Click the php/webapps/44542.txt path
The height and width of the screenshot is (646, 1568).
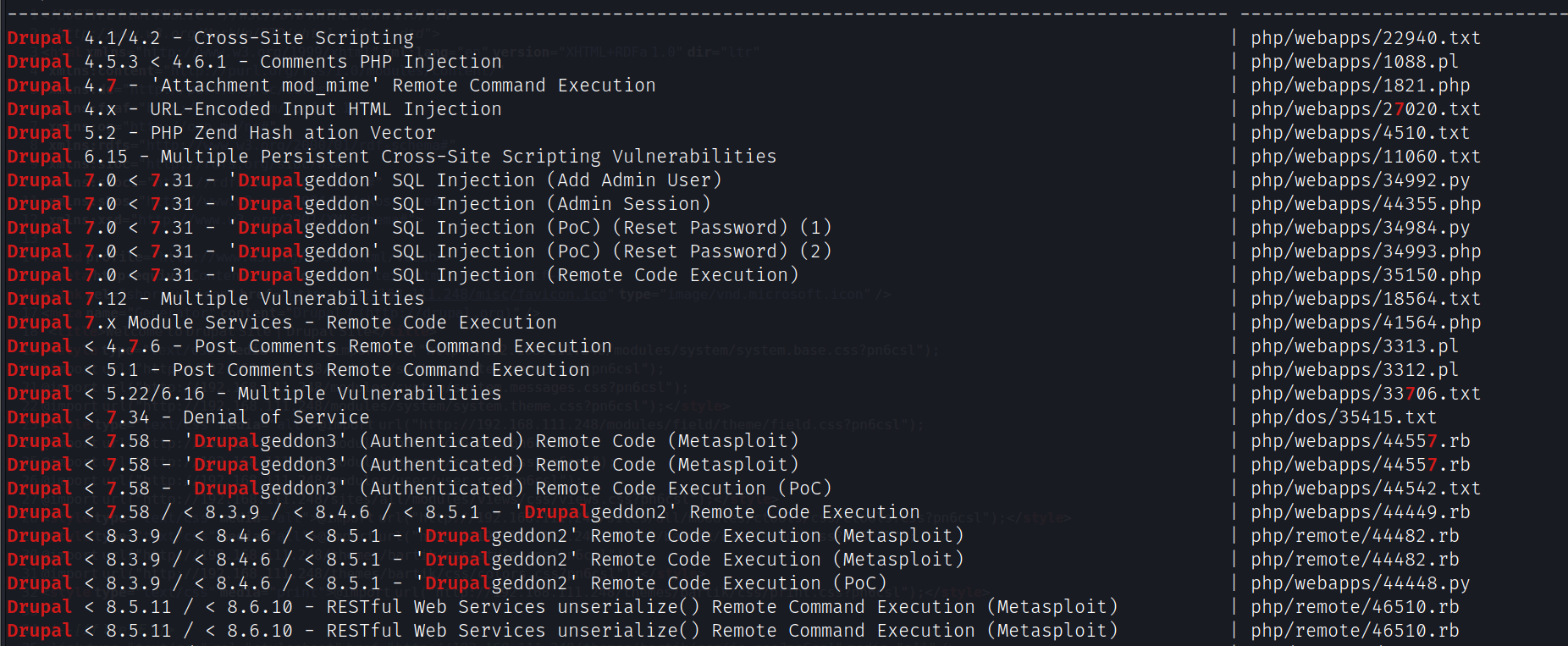click(x=1365, y=489)
